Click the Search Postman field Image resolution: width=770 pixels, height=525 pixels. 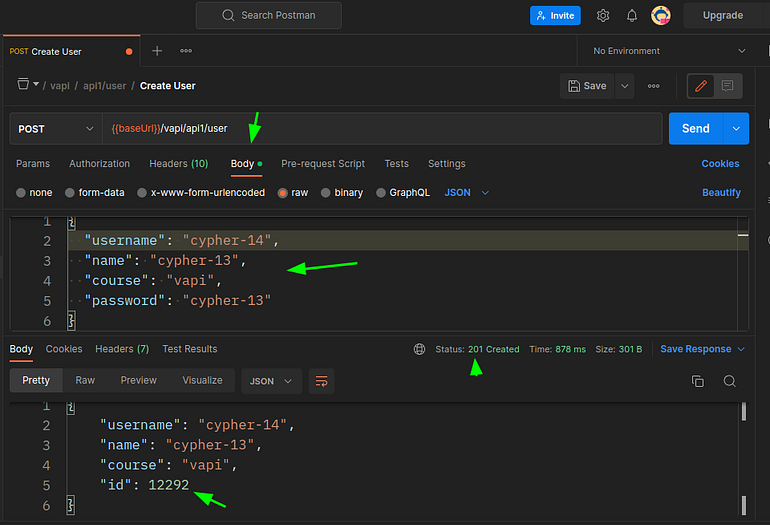click(x=269, y=16)
